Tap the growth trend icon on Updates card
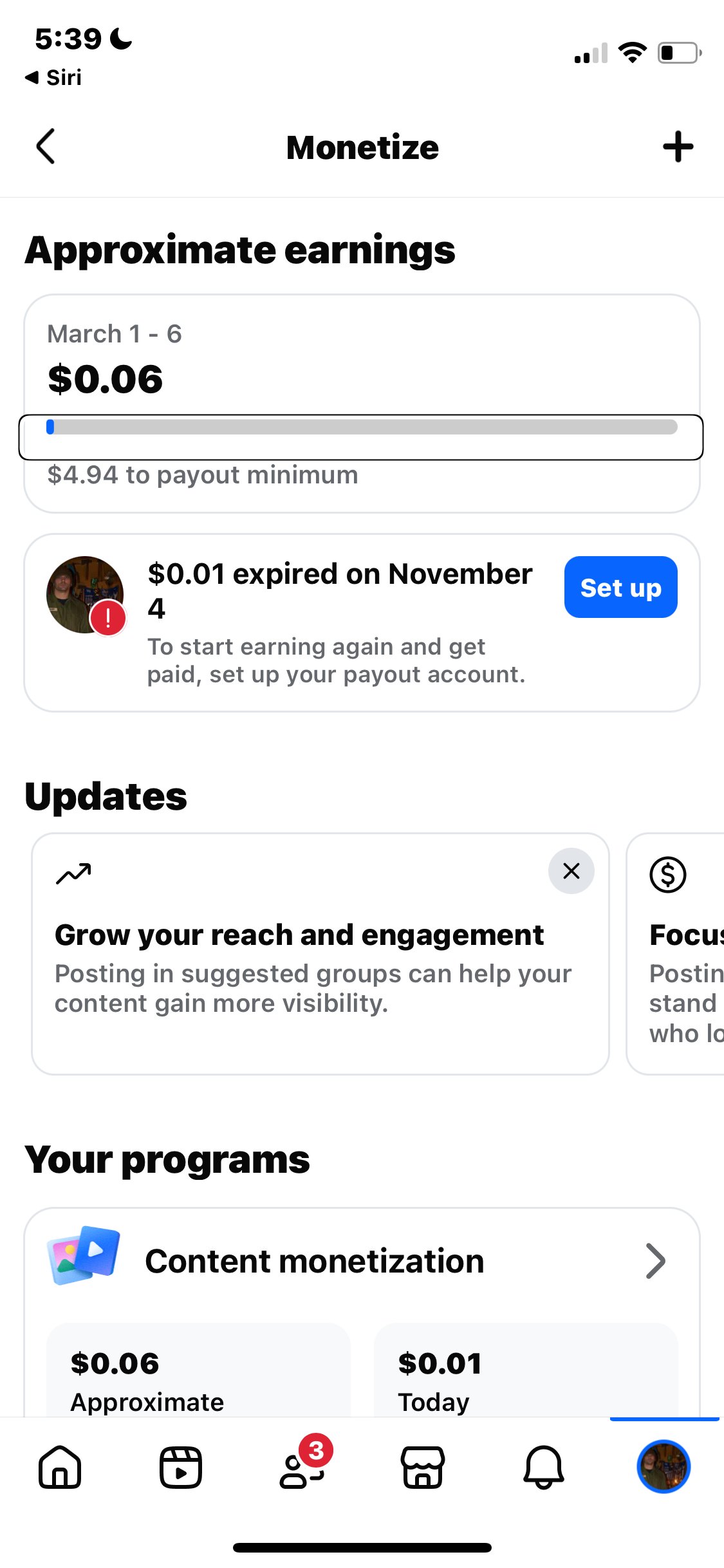This screenshot has height=1568, width=724. 73,873
